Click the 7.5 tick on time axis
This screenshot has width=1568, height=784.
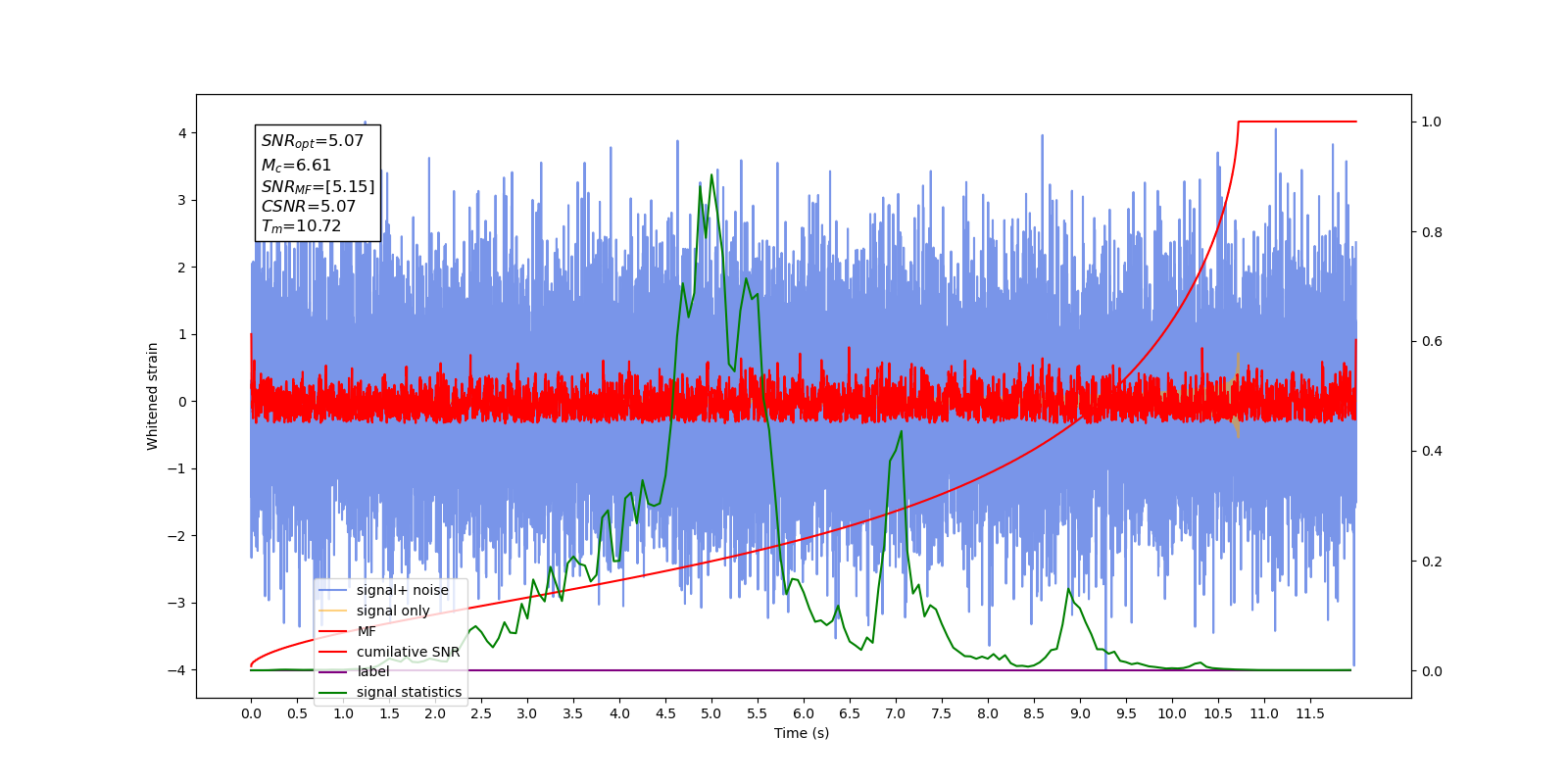point(942,713)
